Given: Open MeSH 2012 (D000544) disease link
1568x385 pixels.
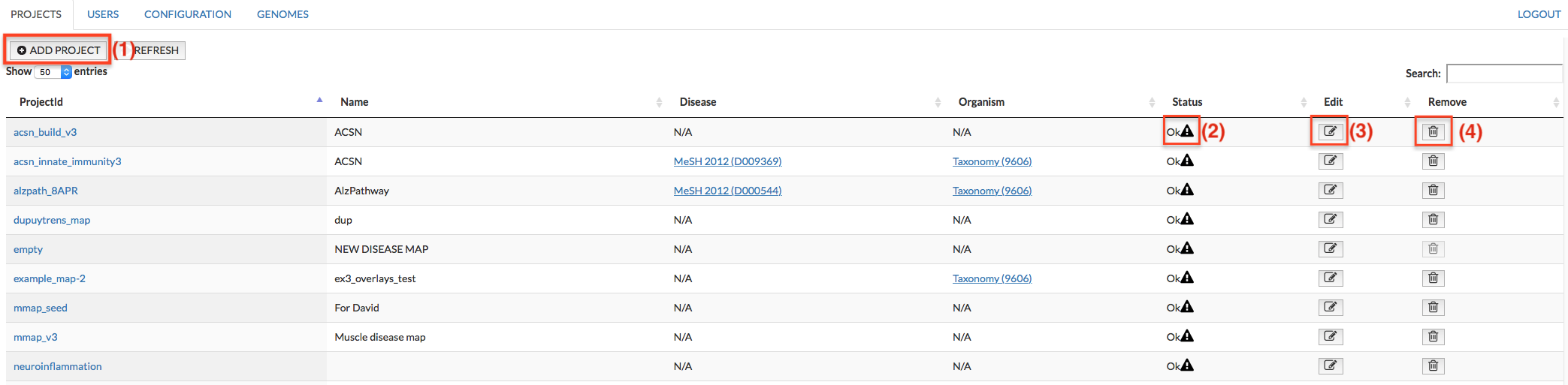Looking at the screenshot, I should [x=727, y=191].
